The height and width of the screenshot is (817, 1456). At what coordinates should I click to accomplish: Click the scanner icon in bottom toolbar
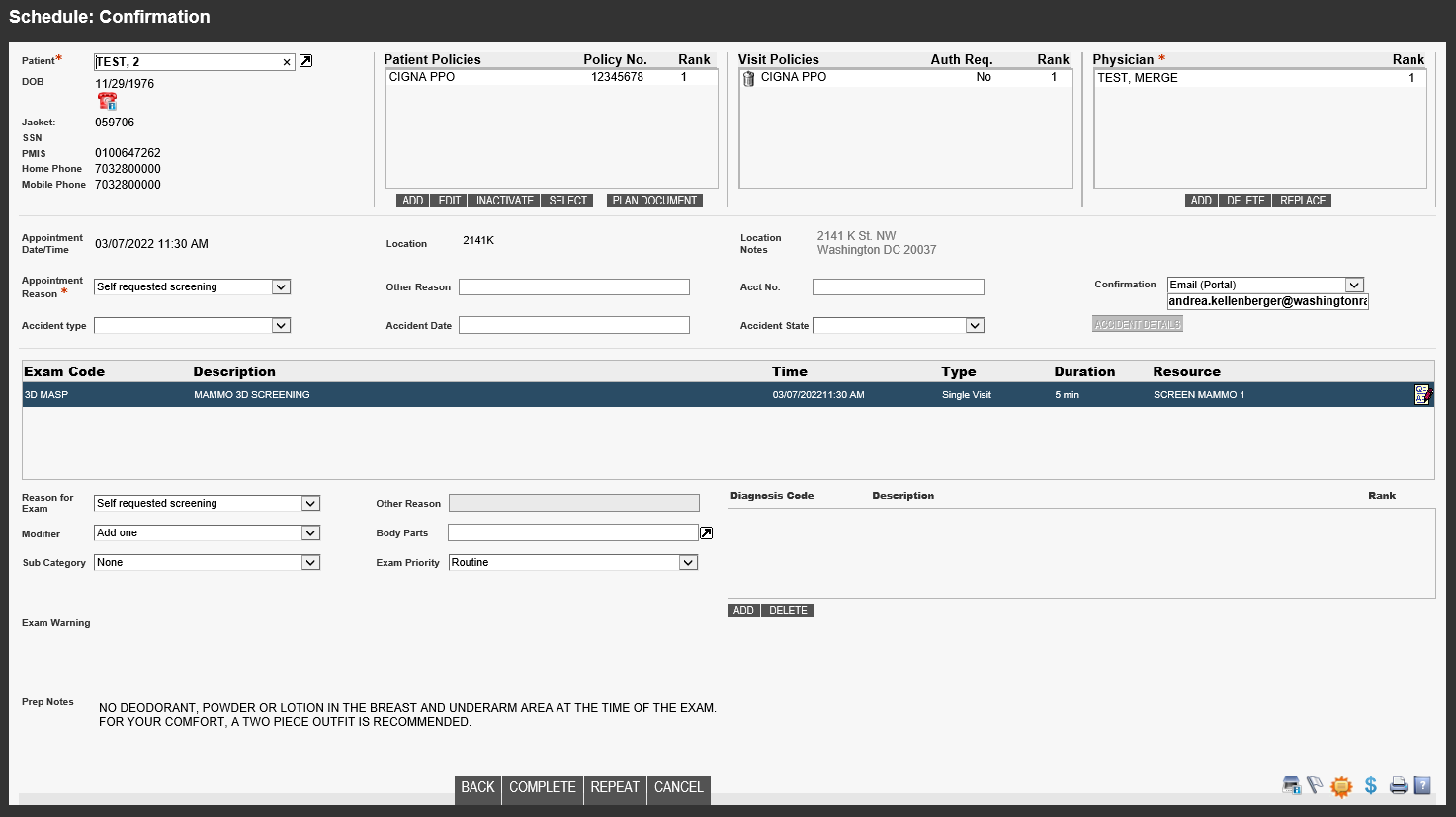[x=1291, y=785]
